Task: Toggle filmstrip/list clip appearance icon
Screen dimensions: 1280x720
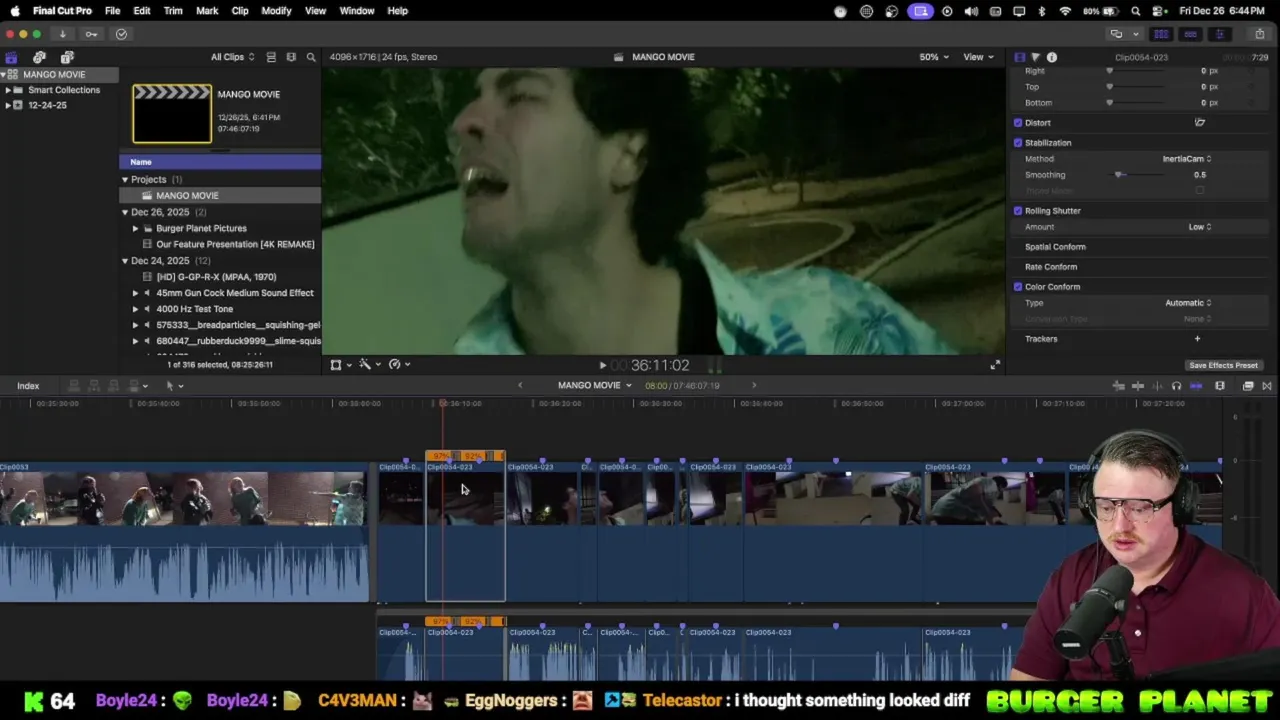Action: pyautogui.click(x=271, y=57)
